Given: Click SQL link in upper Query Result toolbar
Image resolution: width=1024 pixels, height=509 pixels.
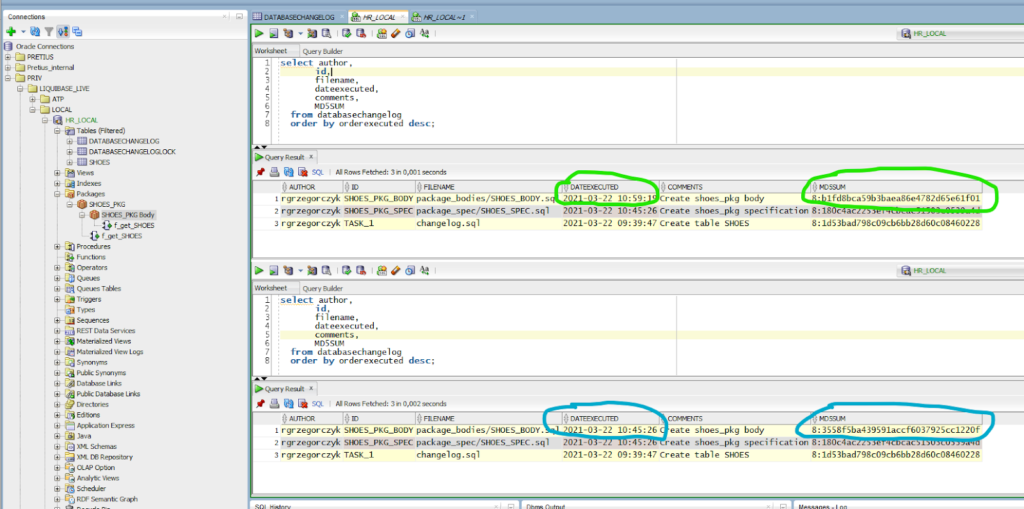Looking at the screenshot, I should (317, 172).
